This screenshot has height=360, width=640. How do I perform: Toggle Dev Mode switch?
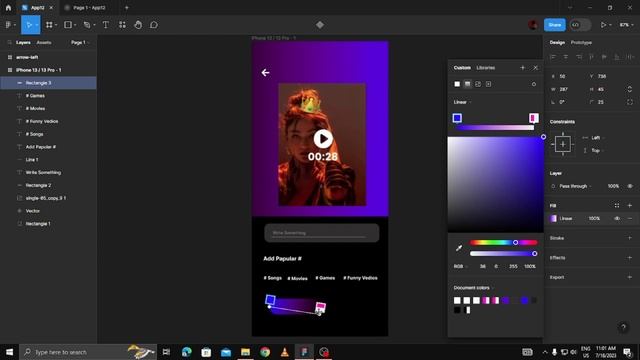(x=580, y=25)
